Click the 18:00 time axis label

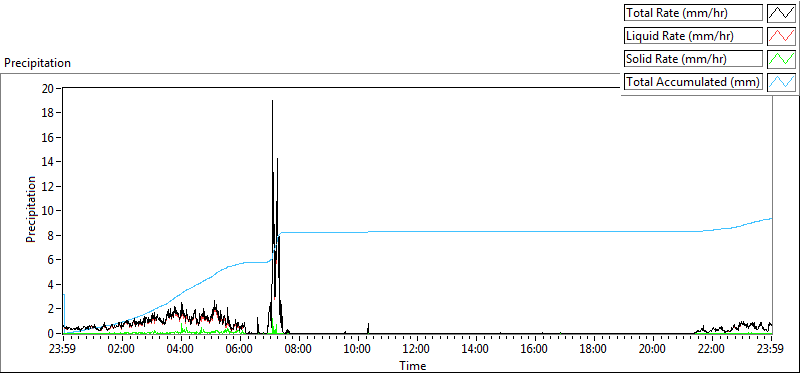pos(594,350)
